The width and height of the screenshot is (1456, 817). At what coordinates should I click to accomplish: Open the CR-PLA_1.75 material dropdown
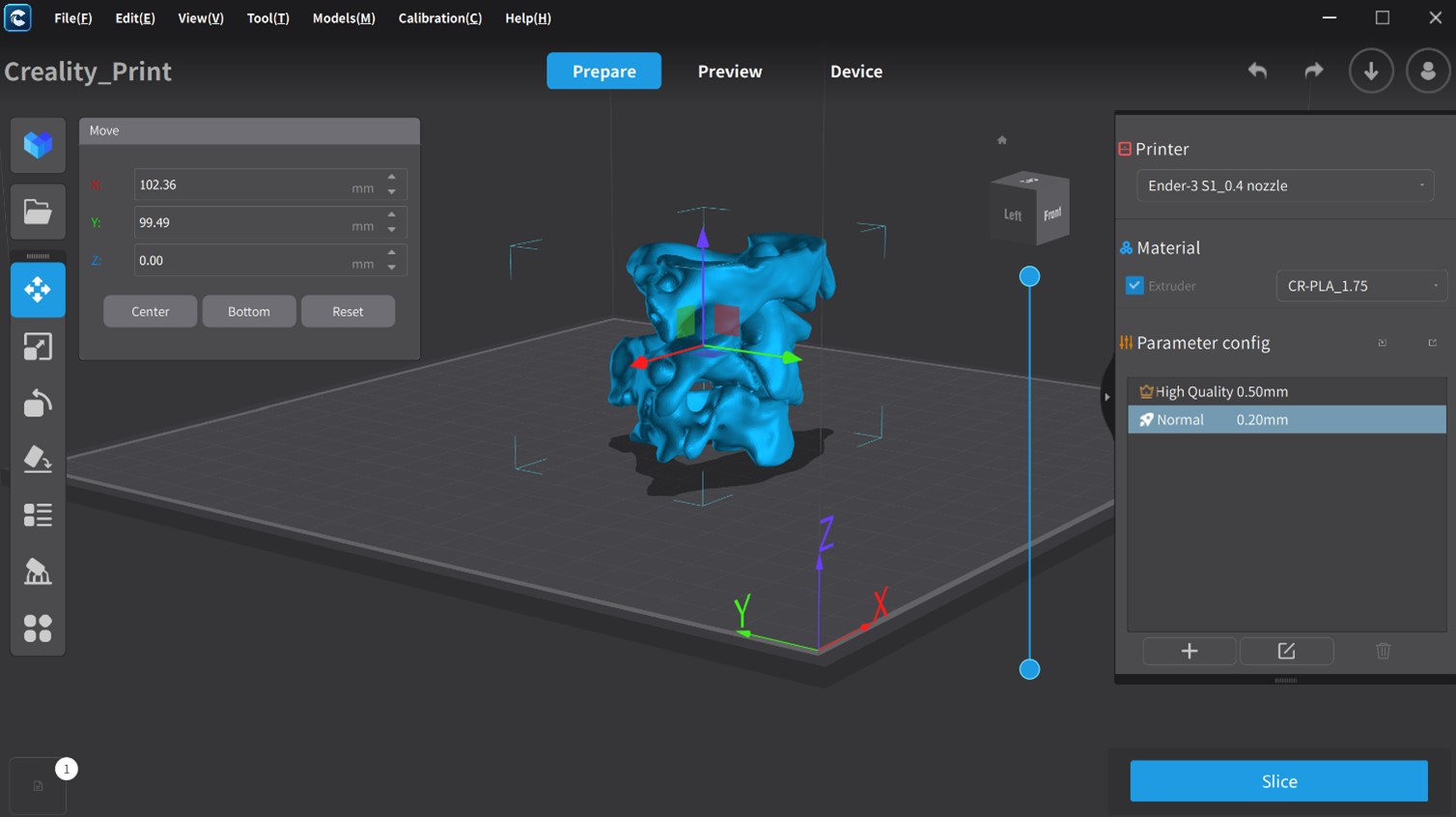1361,285
